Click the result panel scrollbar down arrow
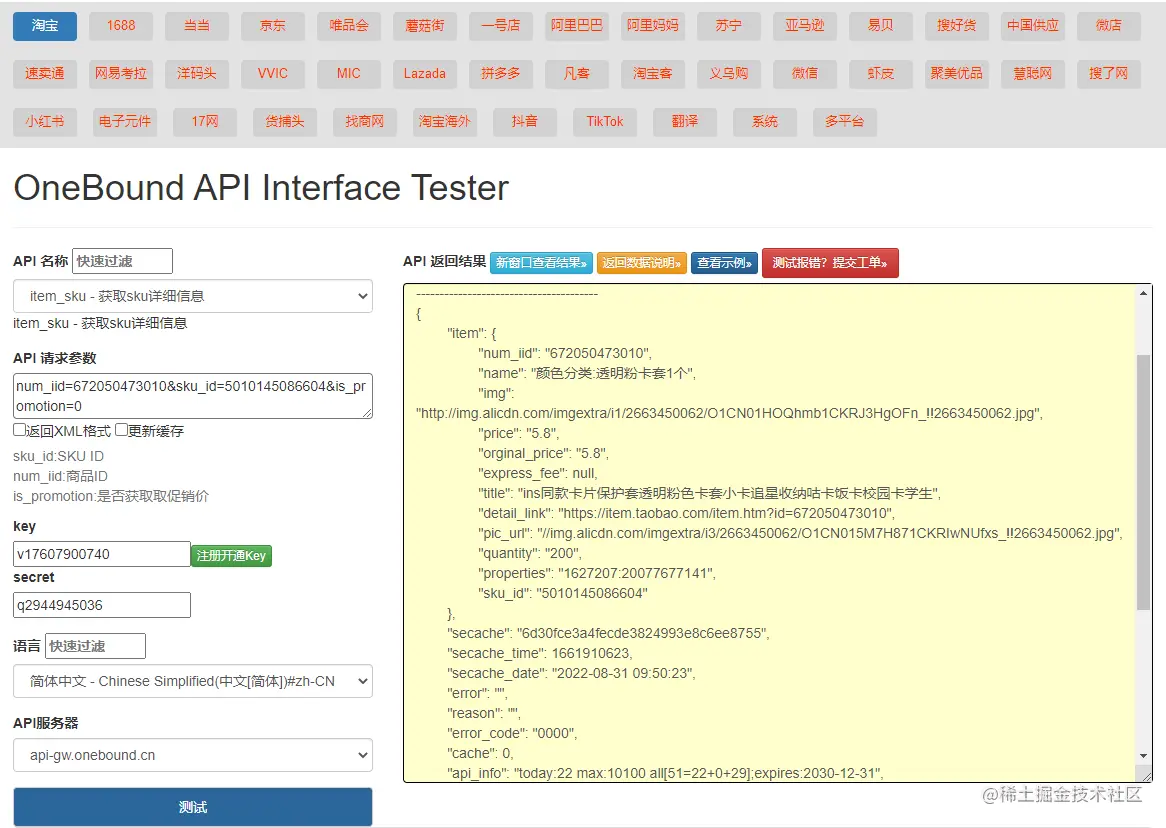This screenshot has width=1166, height=828. point(1144,756)
